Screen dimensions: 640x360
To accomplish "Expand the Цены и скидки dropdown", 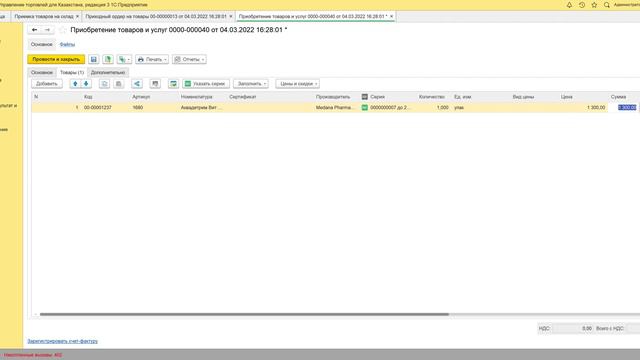I will click(297, 84).
